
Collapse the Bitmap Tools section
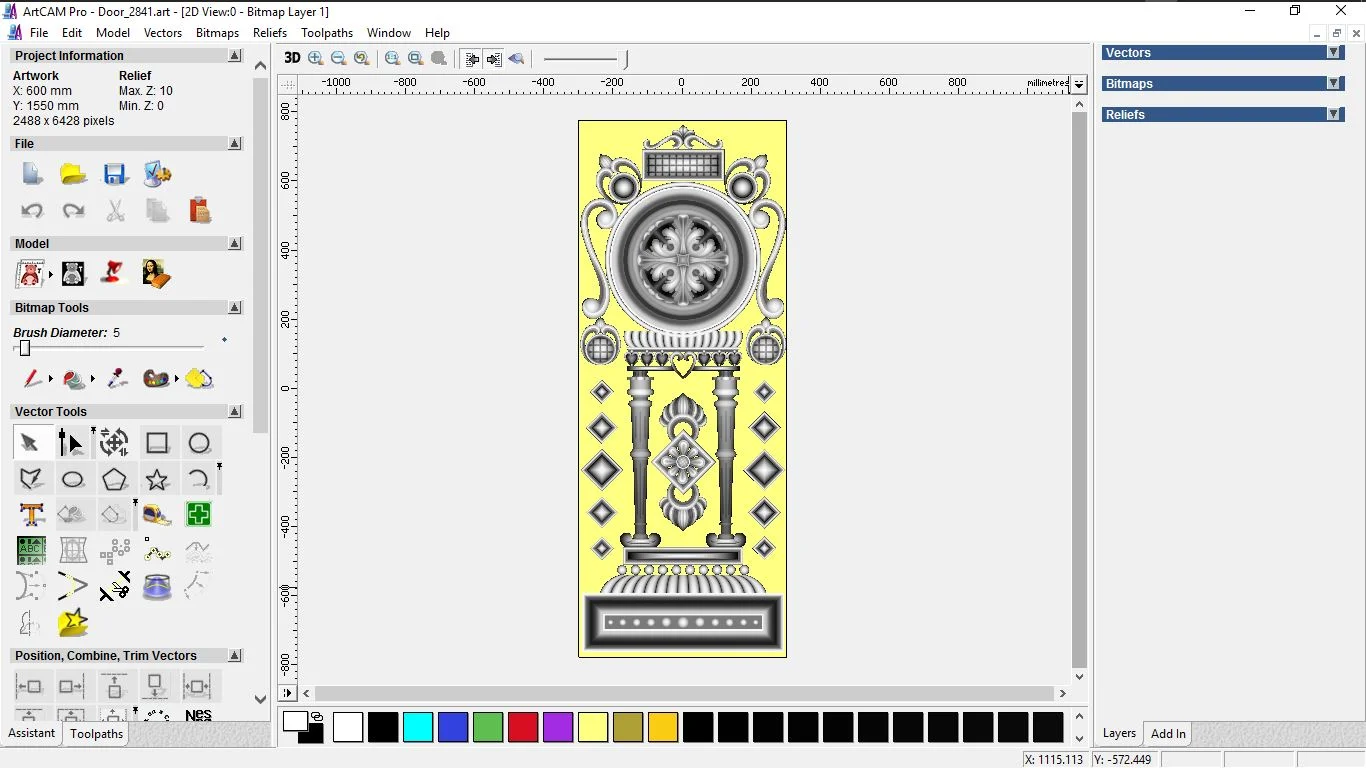pos(235,308)
